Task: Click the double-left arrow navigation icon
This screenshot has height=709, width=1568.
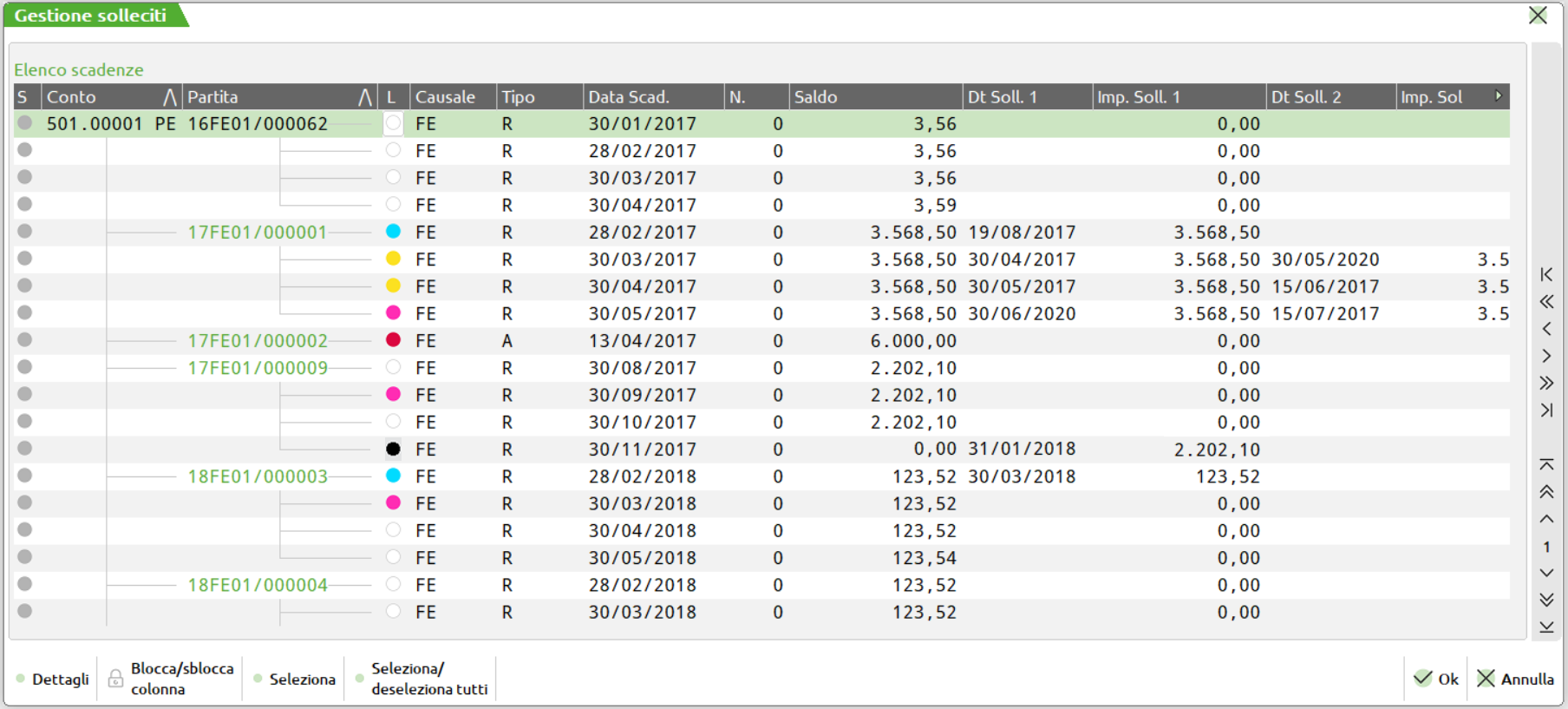Action: pyautogui.click(x=1546, y=302)
